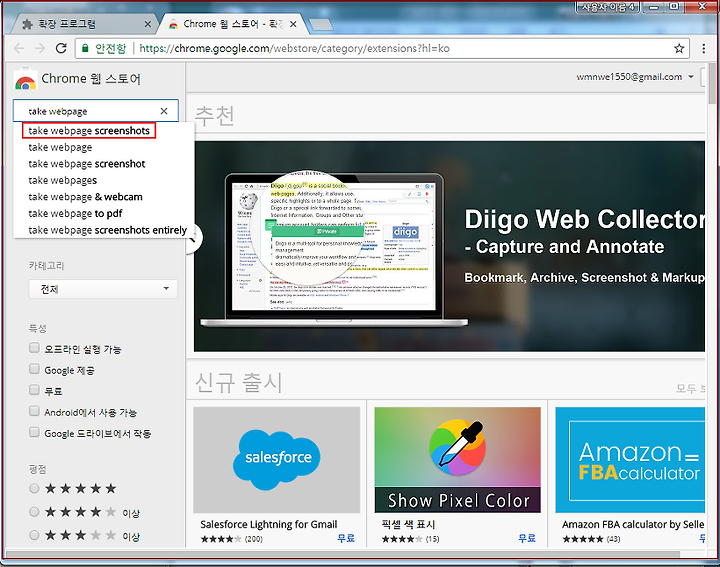Check Google 드라이브에서 작동 checkbox

[x=34, y=432]
